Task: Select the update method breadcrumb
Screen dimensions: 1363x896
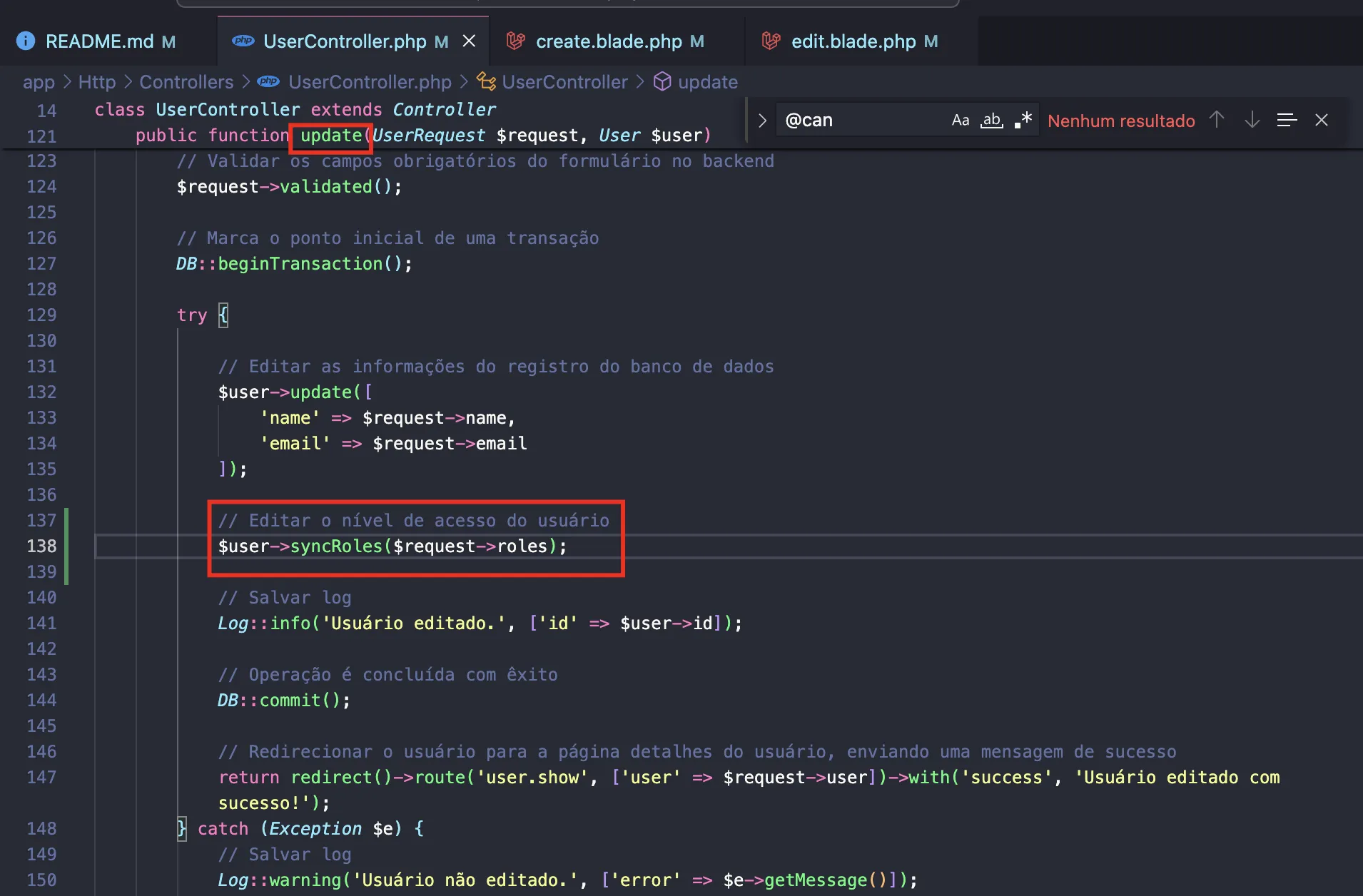Action: point(707,82)
